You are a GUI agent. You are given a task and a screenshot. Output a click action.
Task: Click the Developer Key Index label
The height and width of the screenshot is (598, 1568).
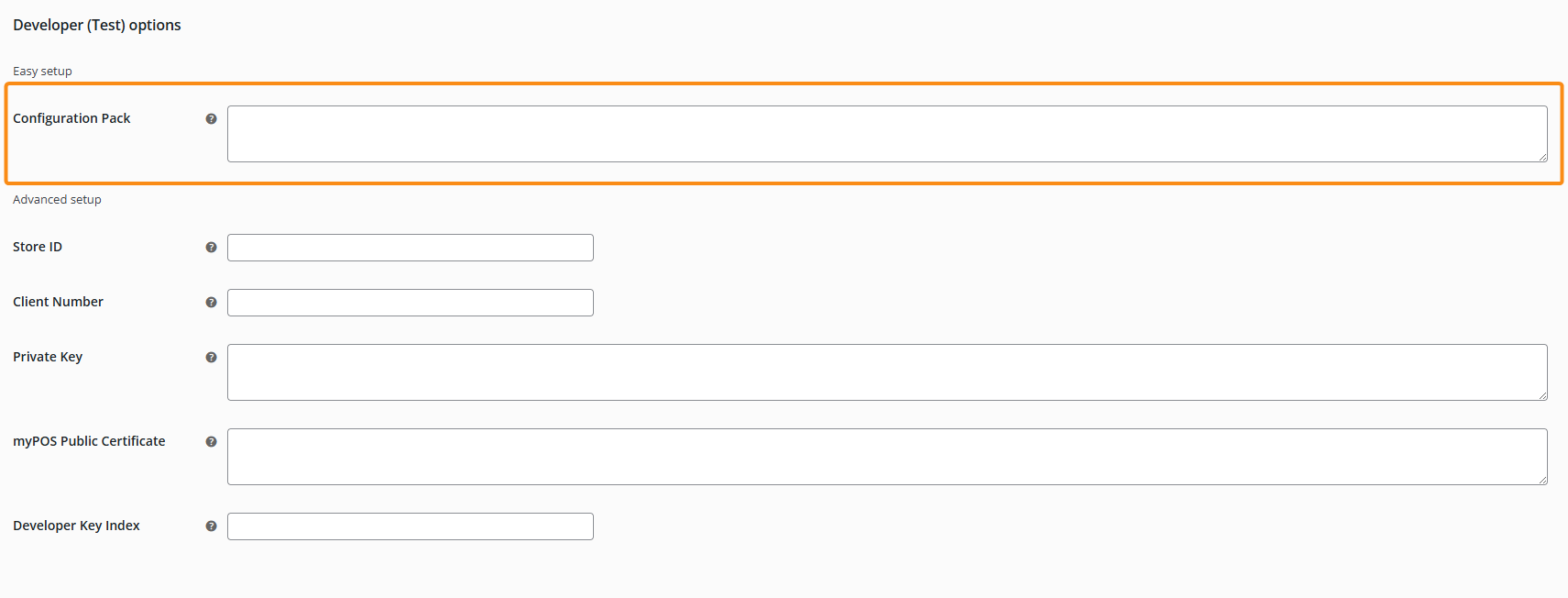pyautogui.click(x=76, y=526)
